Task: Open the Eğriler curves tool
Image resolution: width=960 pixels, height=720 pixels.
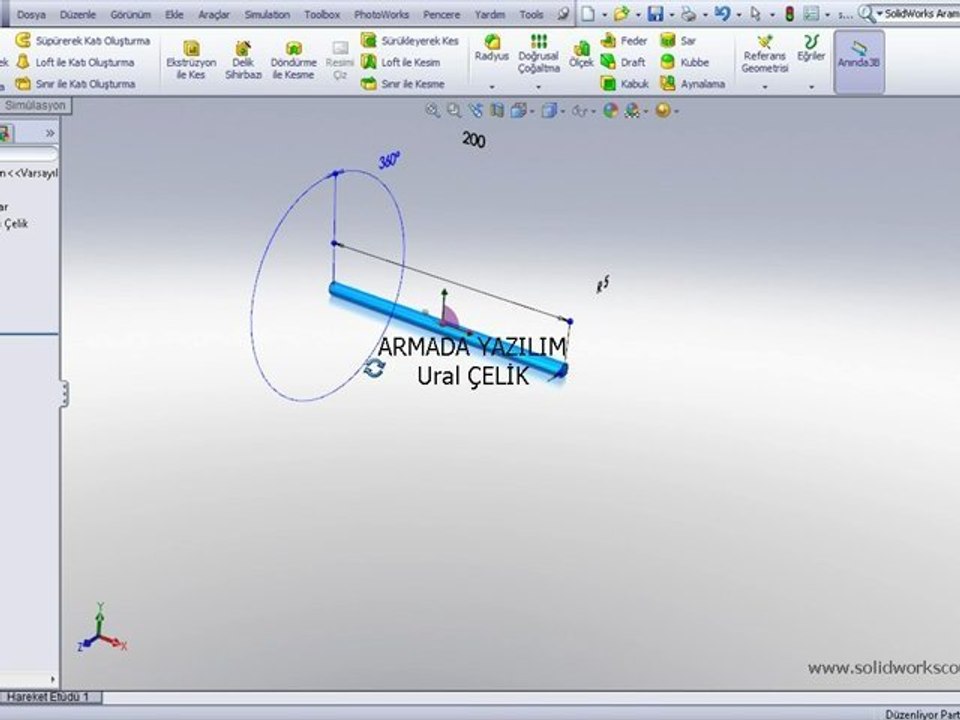Action: (x=811, y=48)
